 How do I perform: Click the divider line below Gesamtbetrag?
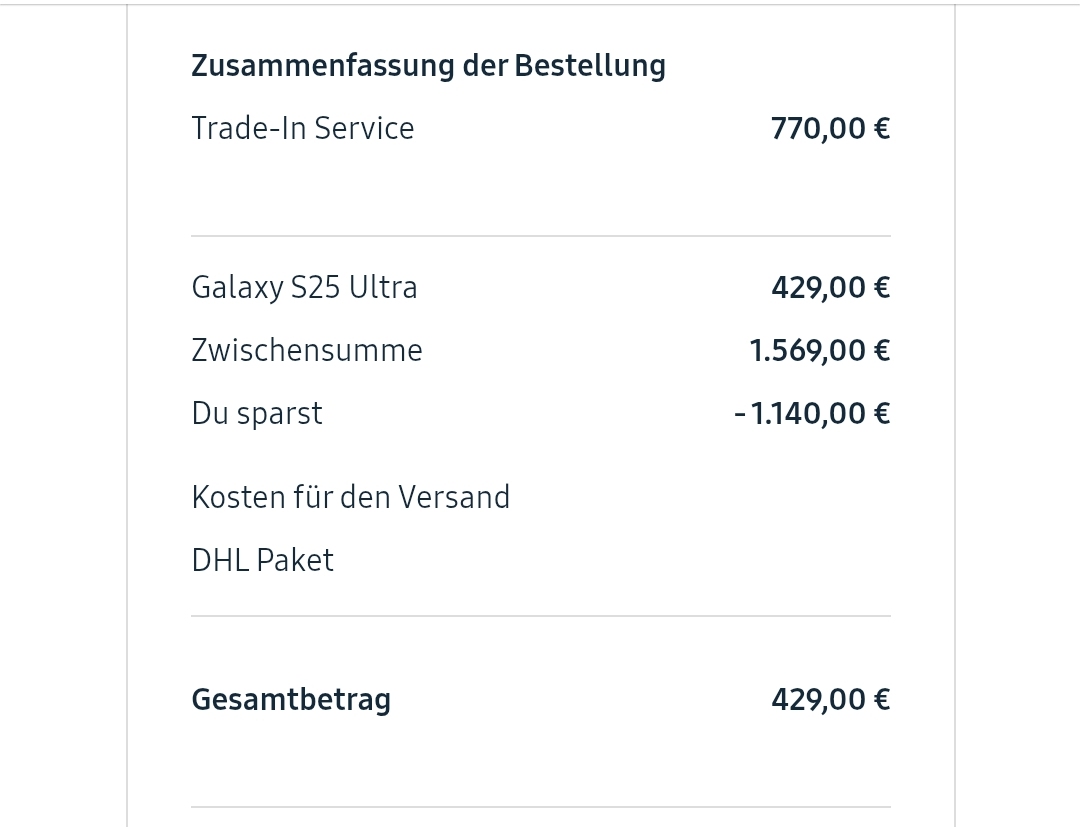click(x=540, y=807)
